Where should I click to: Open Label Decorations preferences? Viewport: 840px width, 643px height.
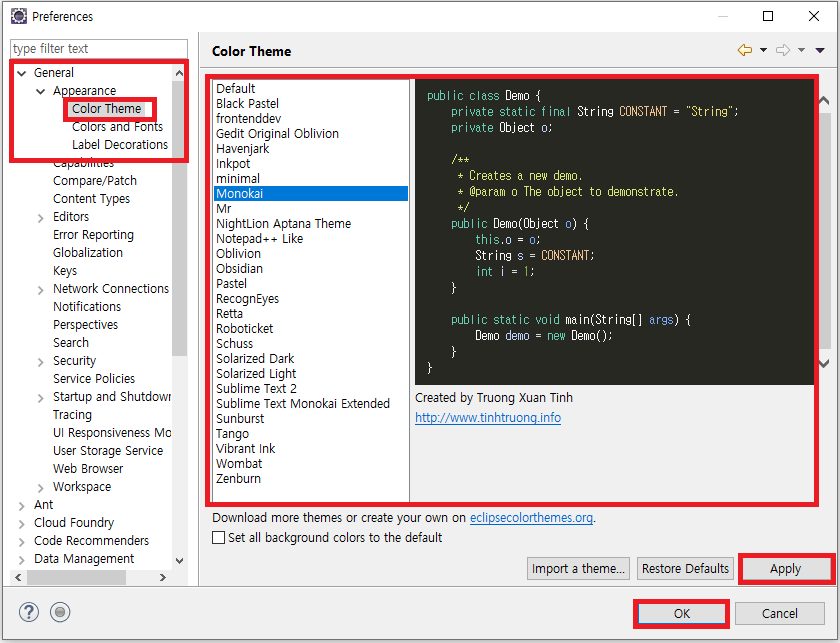[x=120, y=145]
